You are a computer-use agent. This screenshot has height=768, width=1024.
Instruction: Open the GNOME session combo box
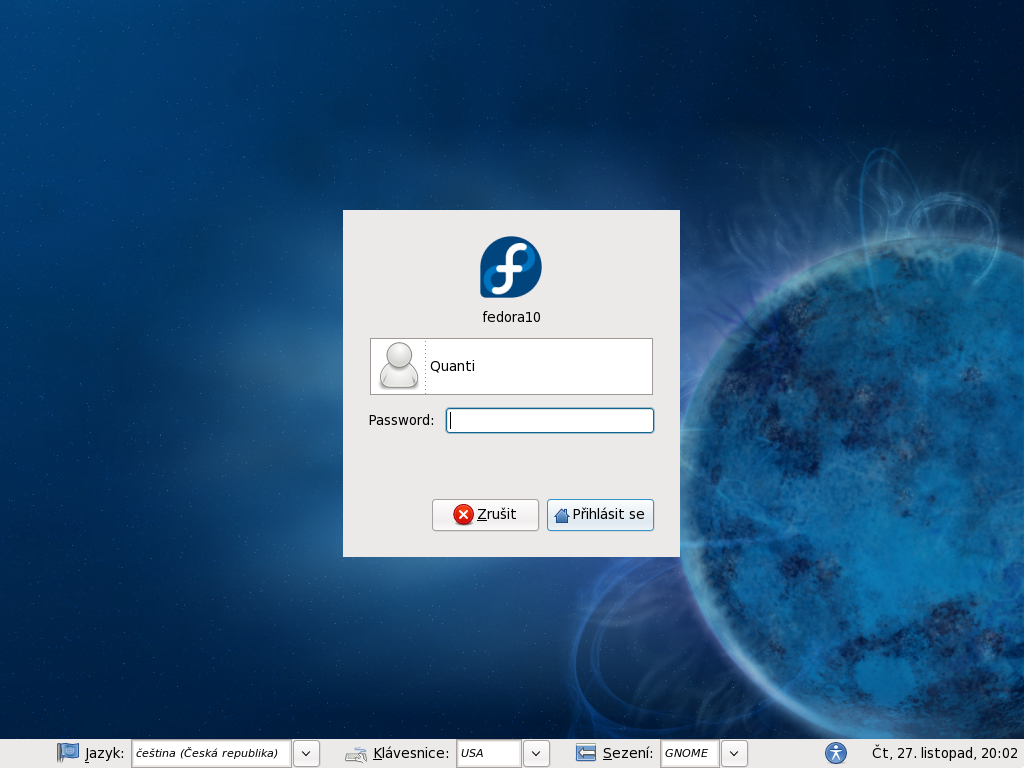tap(690, 754)
